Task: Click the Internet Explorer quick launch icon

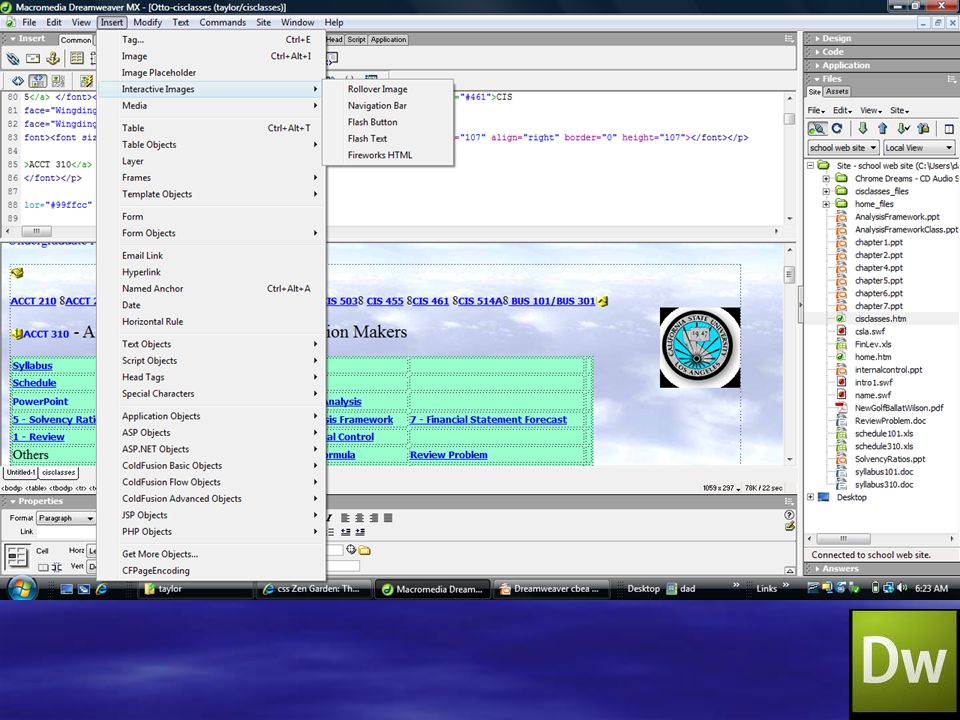Action: point(101,588)
